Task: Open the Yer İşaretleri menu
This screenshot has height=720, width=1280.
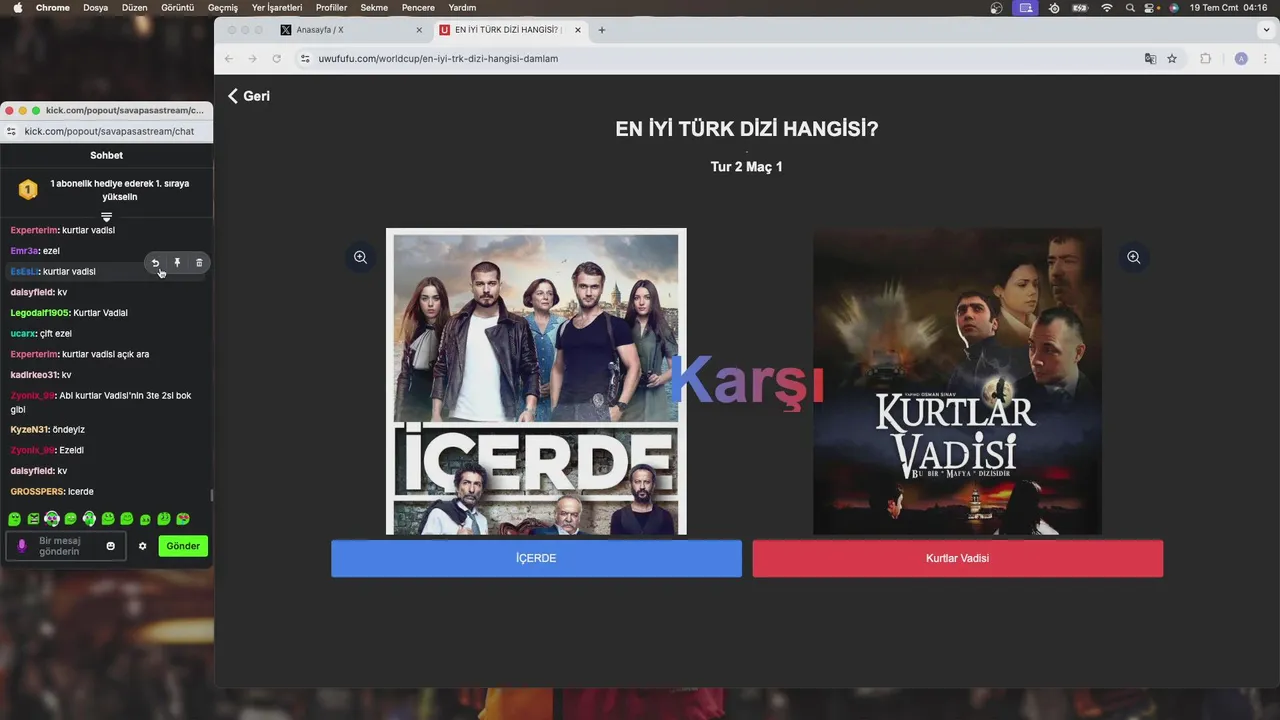Action: (x=276, y=8)
